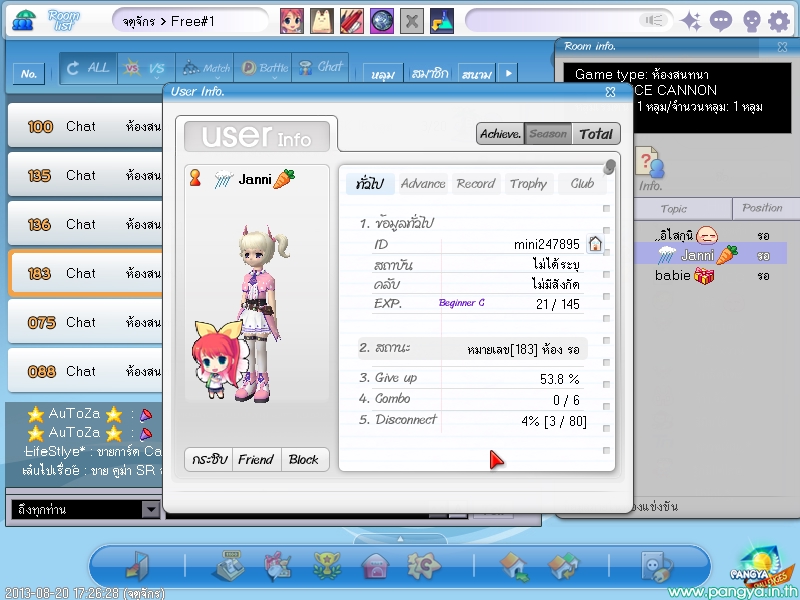
Task: Click the red club set icon
Action: point(352,21)
